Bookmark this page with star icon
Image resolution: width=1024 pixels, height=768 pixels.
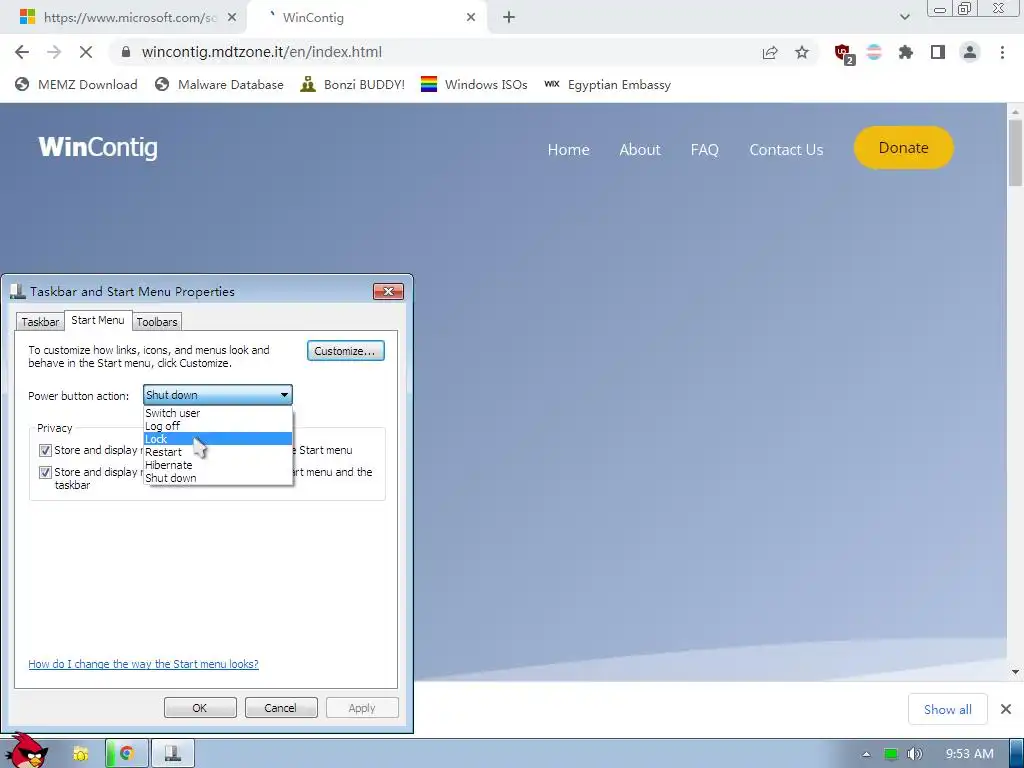tap(802, 52)
